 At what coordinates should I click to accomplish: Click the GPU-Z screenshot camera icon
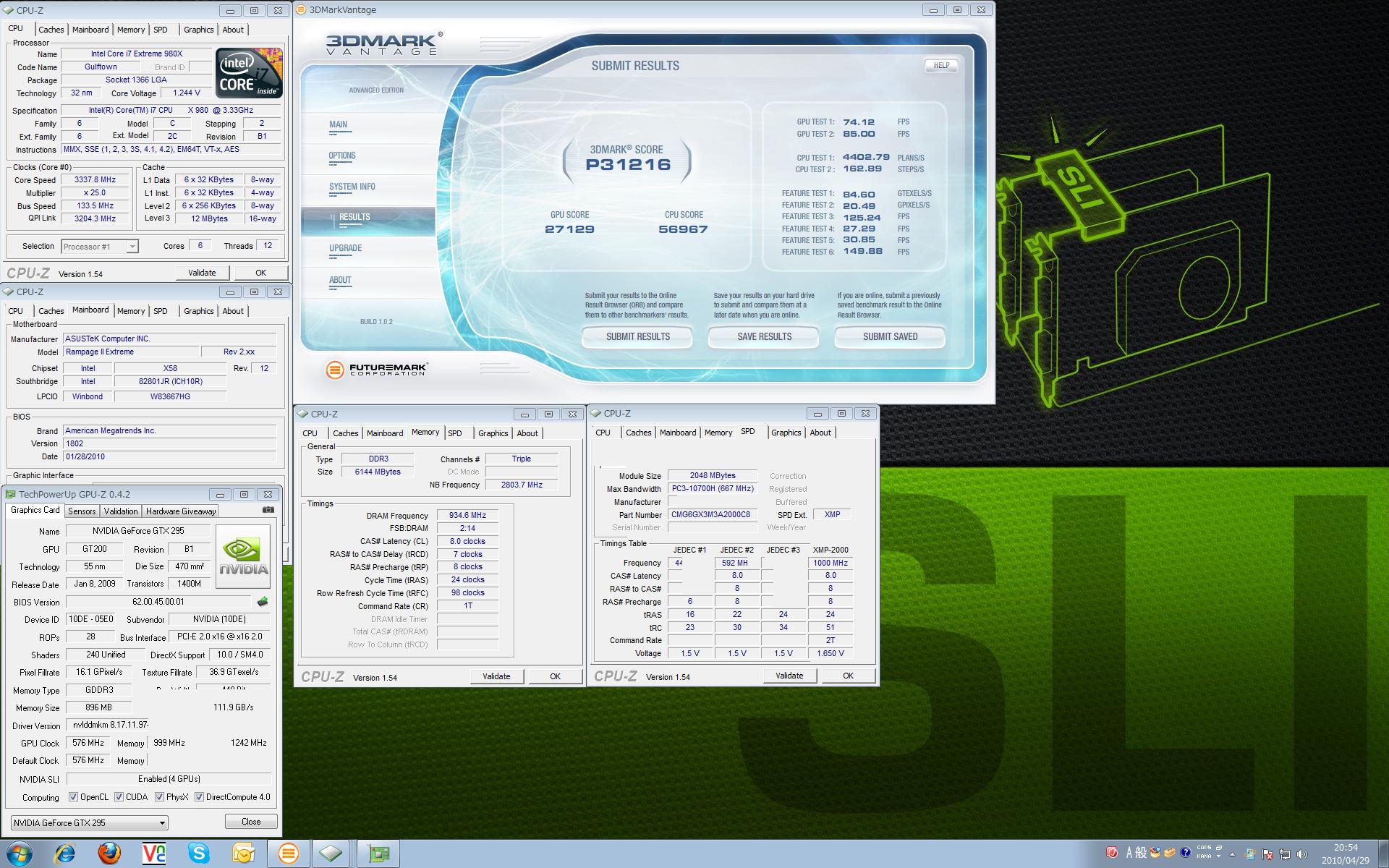point(268,510)
